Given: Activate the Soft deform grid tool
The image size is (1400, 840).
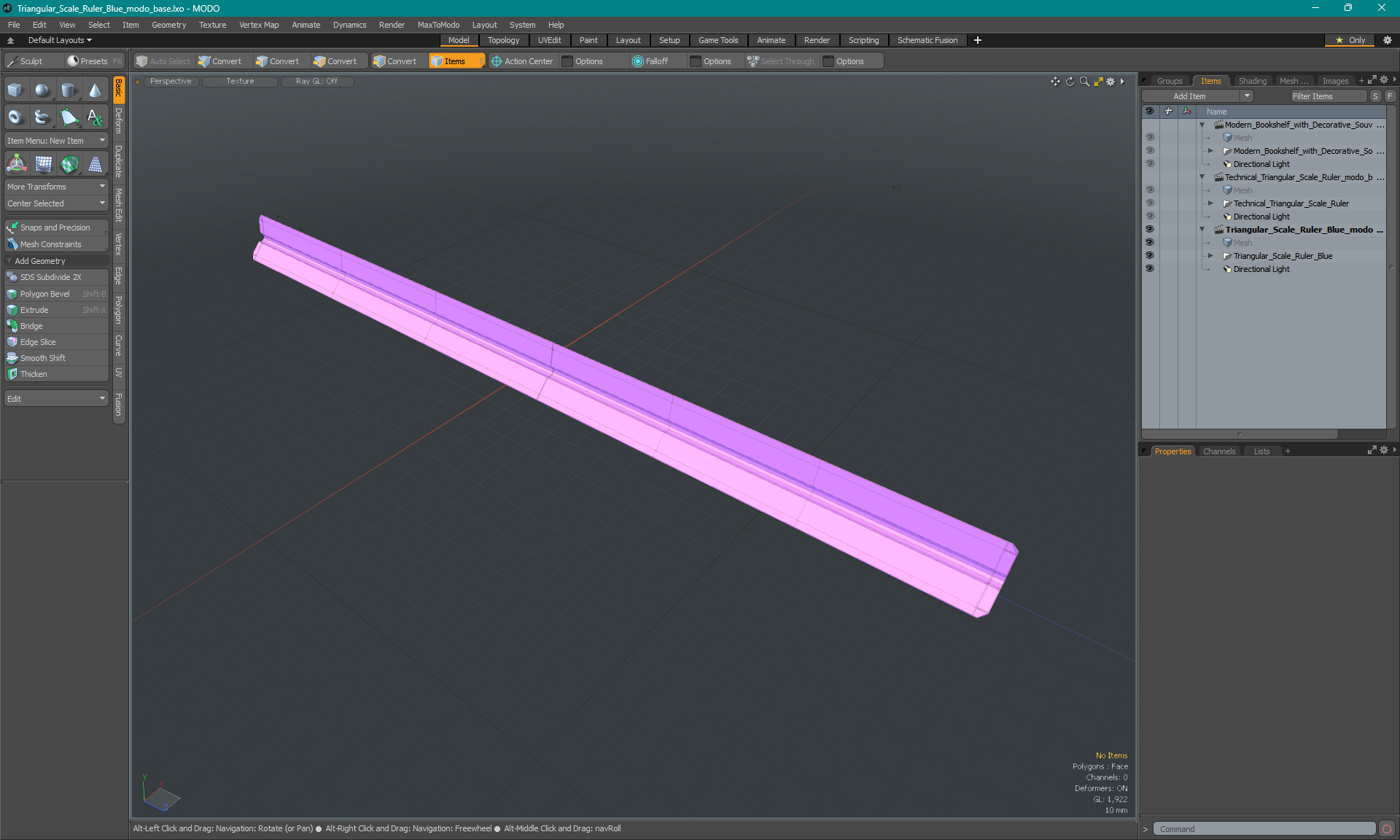Looking at the screenshot, I should (43, 164).
